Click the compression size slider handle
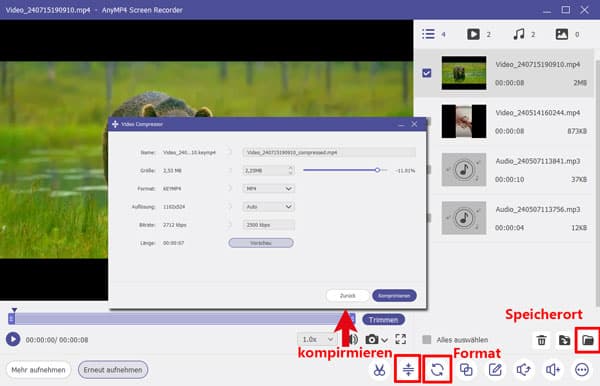 click(377, 170)
